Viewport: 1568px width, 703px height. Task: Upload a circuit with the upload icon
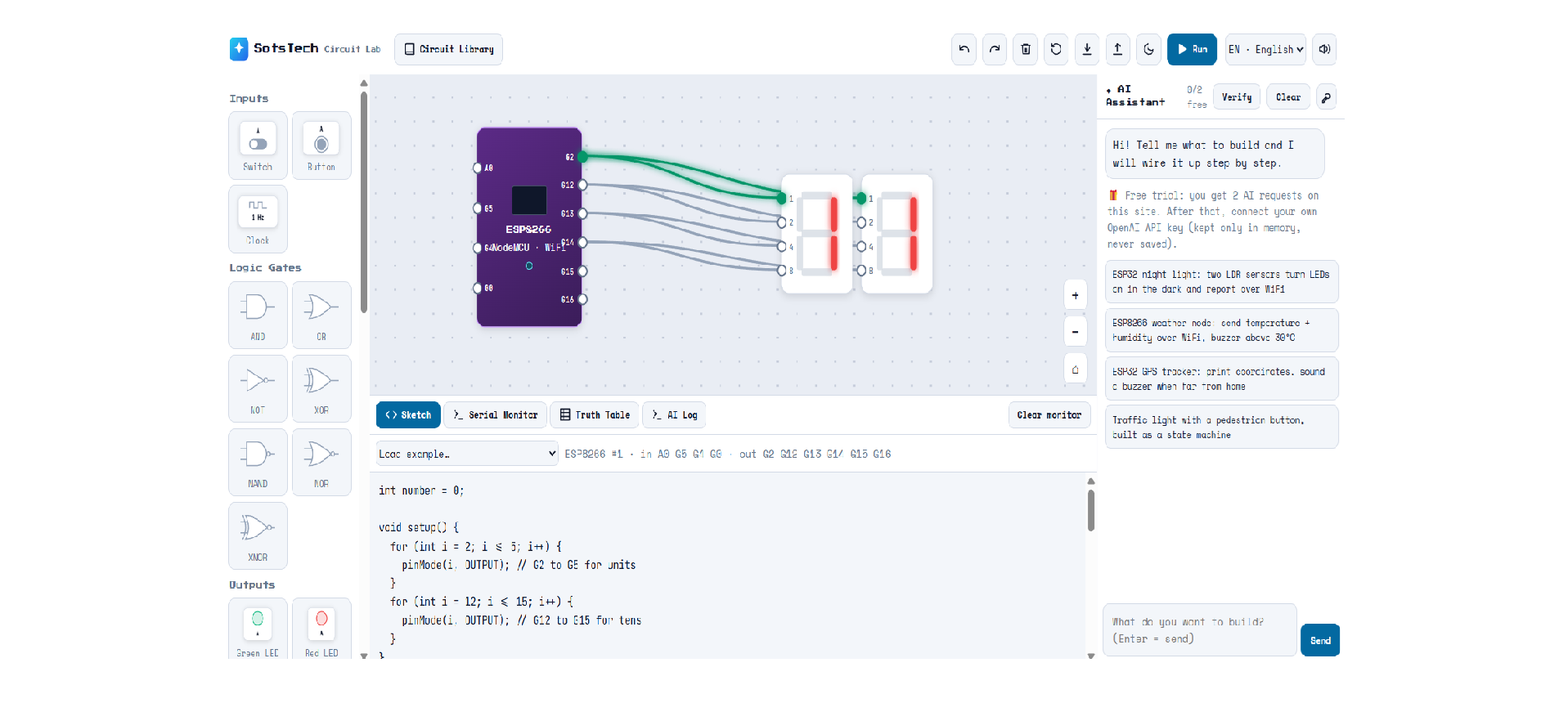[1117, 49]
